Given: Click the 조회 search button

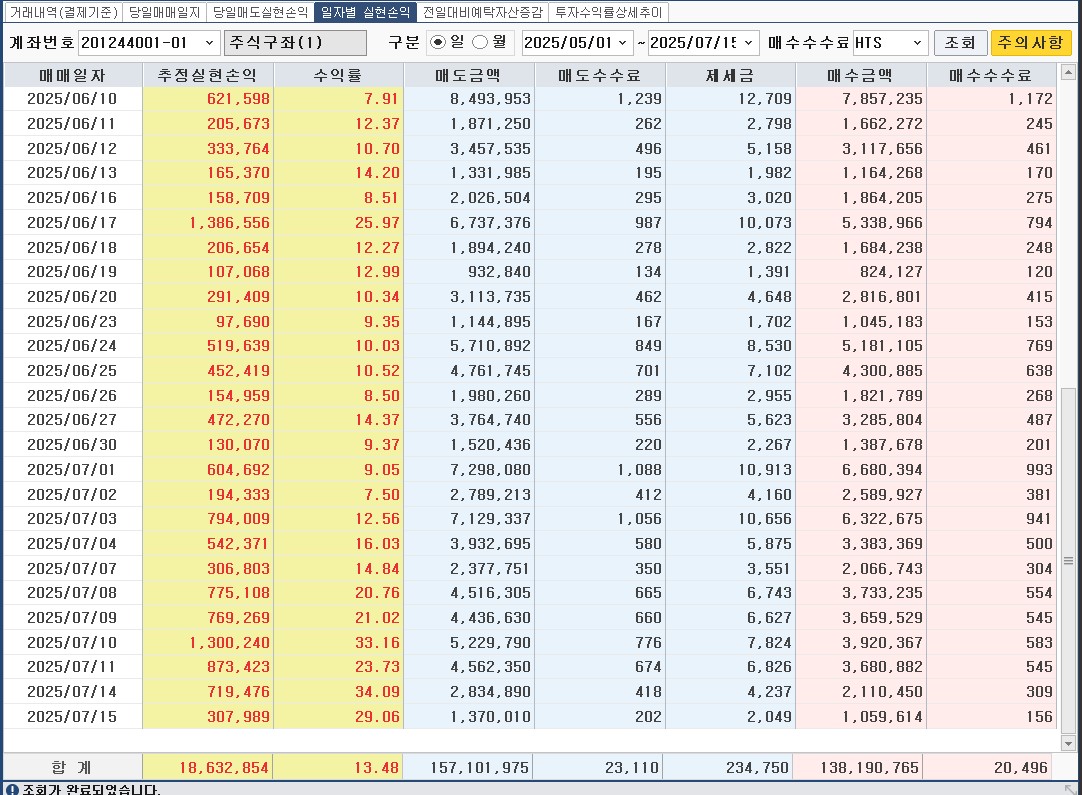Looking at the screenshot, I should point(960,43).
